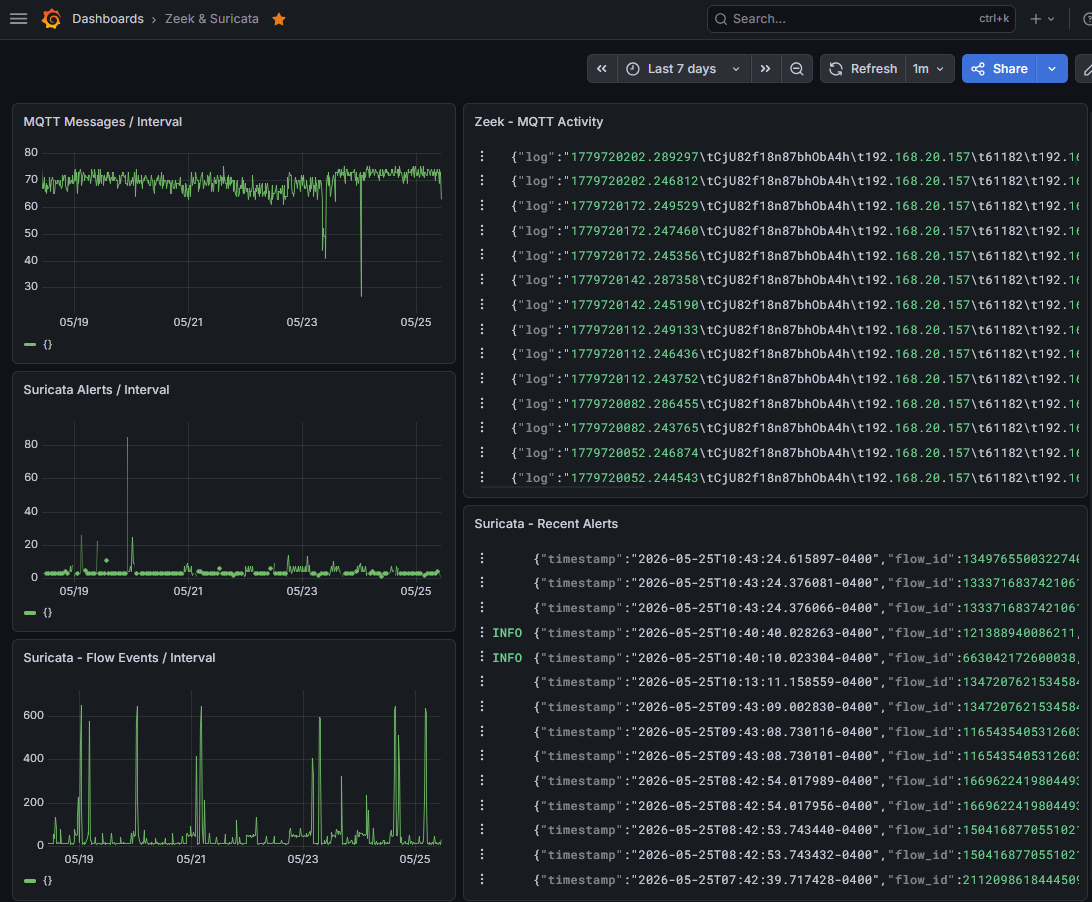Open the Dashboards breadcrumb link
The width and height of the screenshot is (1092, 902).
(108, 19)
